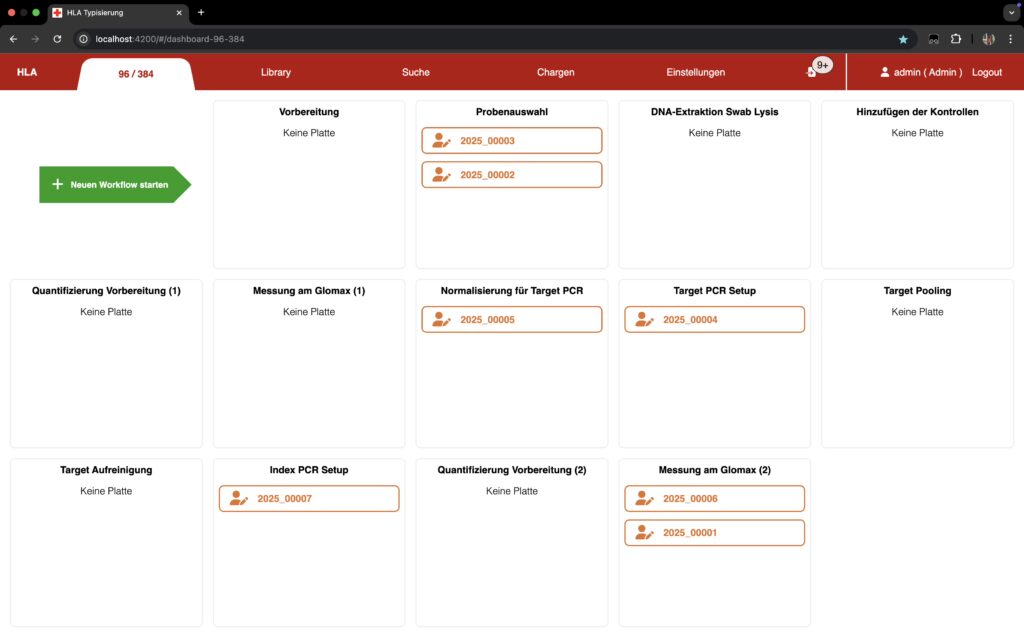Image resolution: width=1024 pixels, height=640 pixels.
Task: Click the Probenauswahl card heading
Action: tap(511, 112)
